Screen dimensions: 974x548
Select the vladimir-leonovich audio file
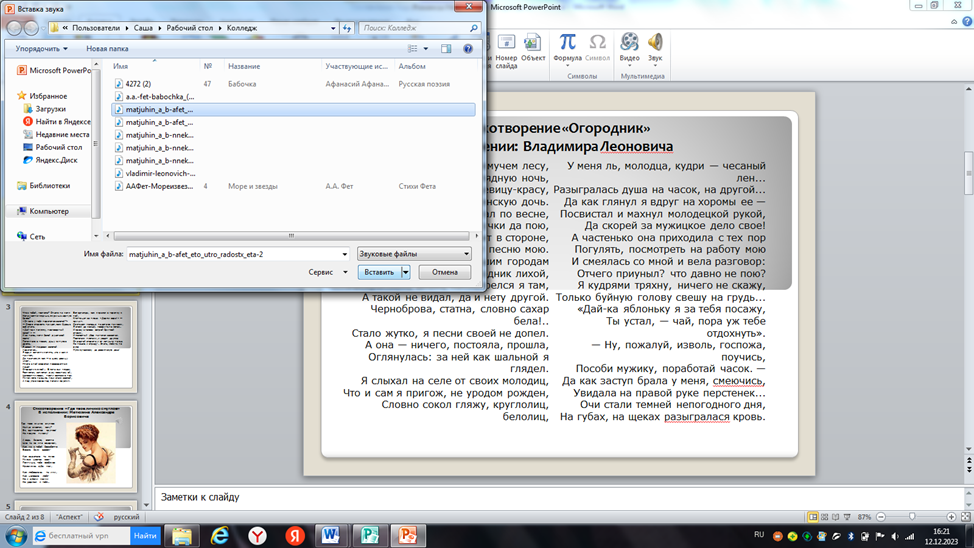pyautogui.click(x=160, y=173)
